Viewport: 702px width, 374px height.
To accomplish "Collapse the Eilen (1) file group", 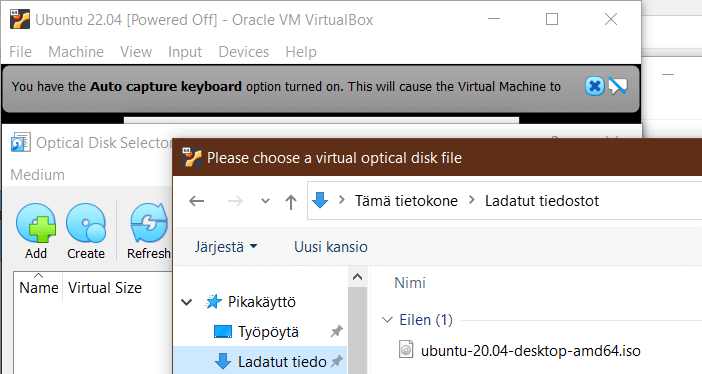I will pyautogui.click(x=387, y=320).
